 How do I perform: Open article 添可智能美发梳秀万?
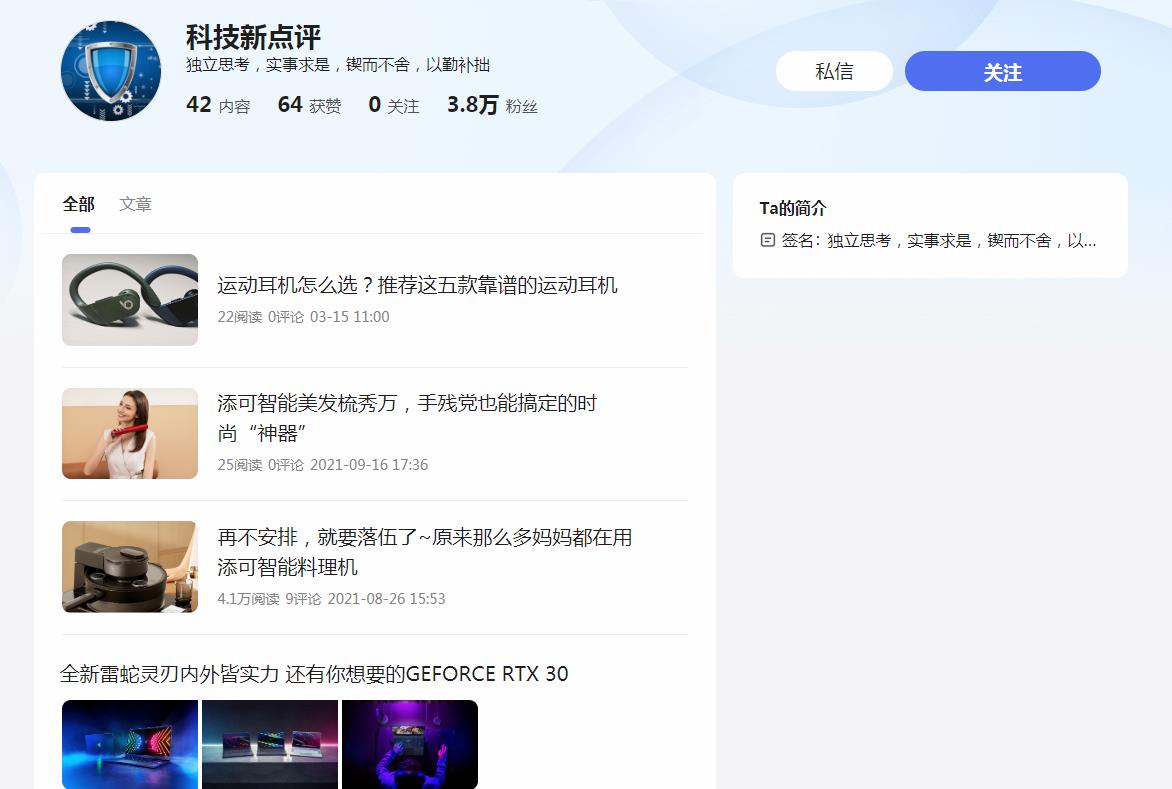point(407,418)
